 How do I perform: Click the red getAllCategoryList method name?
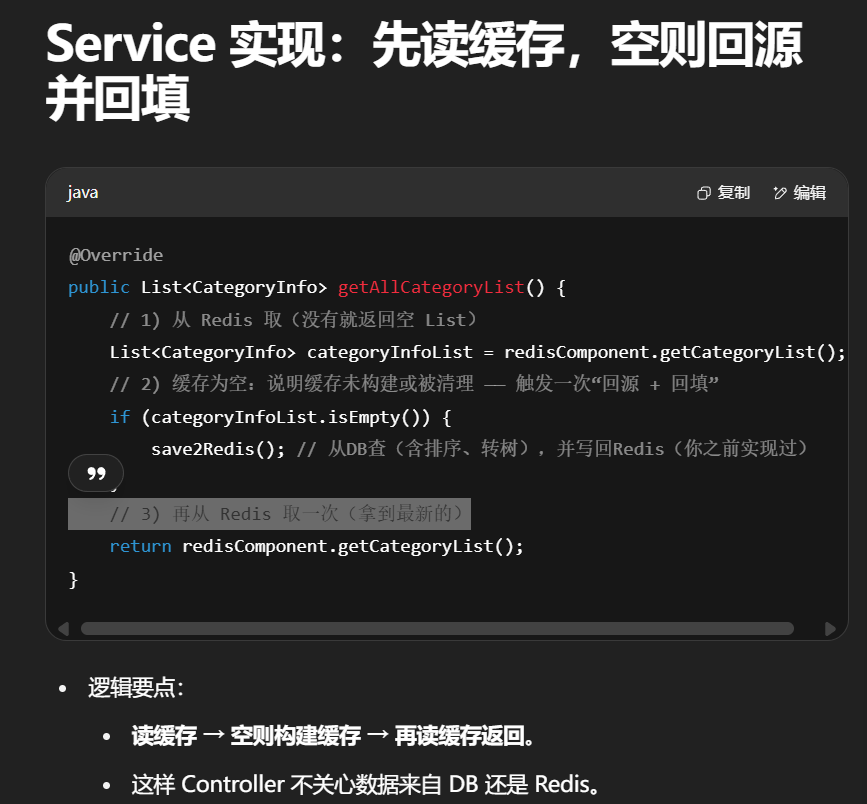pos(431,287)
